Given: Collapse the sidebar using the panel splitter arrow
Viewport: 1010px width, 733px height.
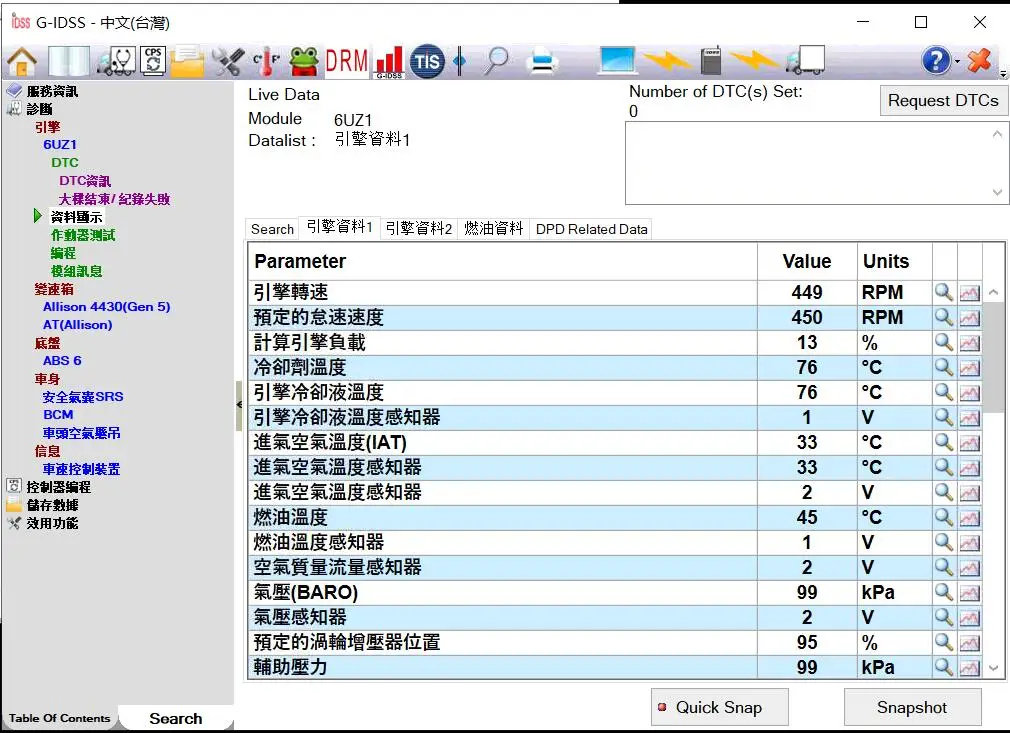Looking at the screenshot, I should pyautogui.click(x=239, y=405).
